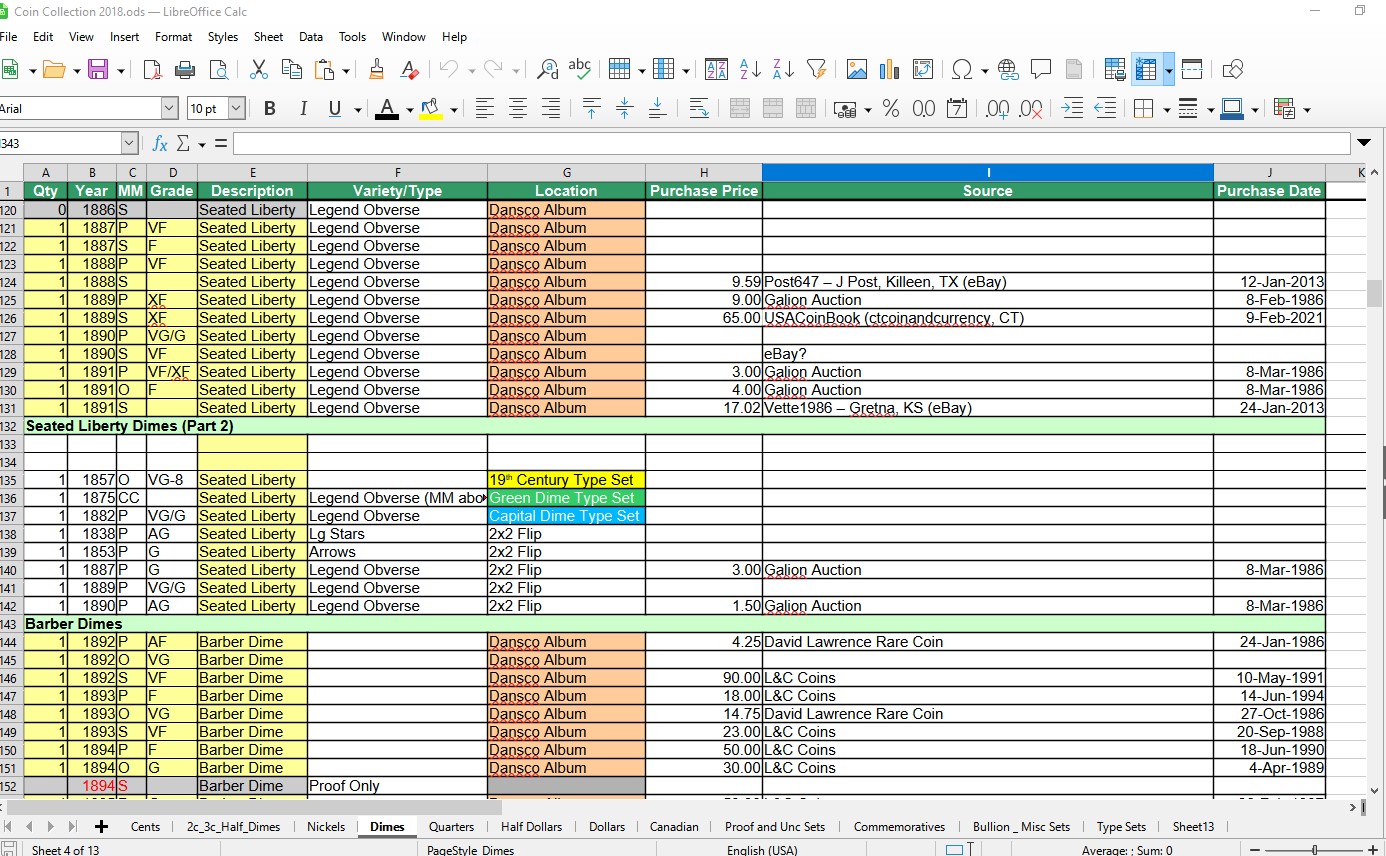Insert an image

pos(856,69)
